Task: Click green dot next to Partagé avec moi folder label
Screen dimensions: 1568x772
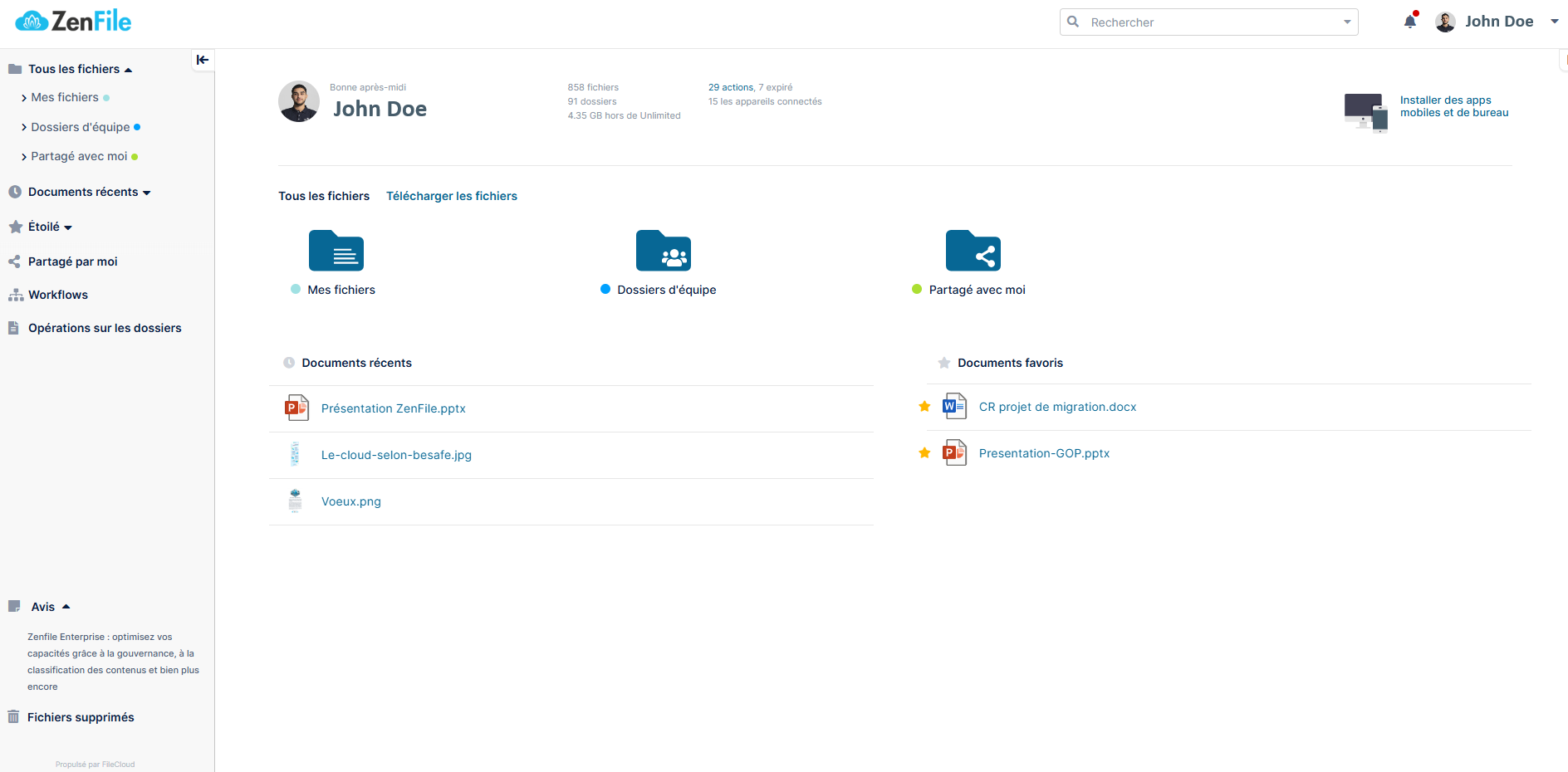Action: [917, 289]
